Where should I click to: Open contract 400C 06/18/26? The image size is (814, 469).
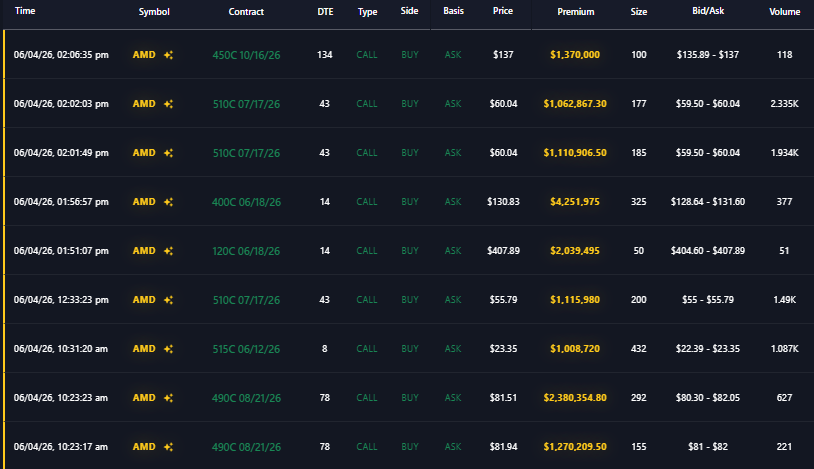[246, 202]
